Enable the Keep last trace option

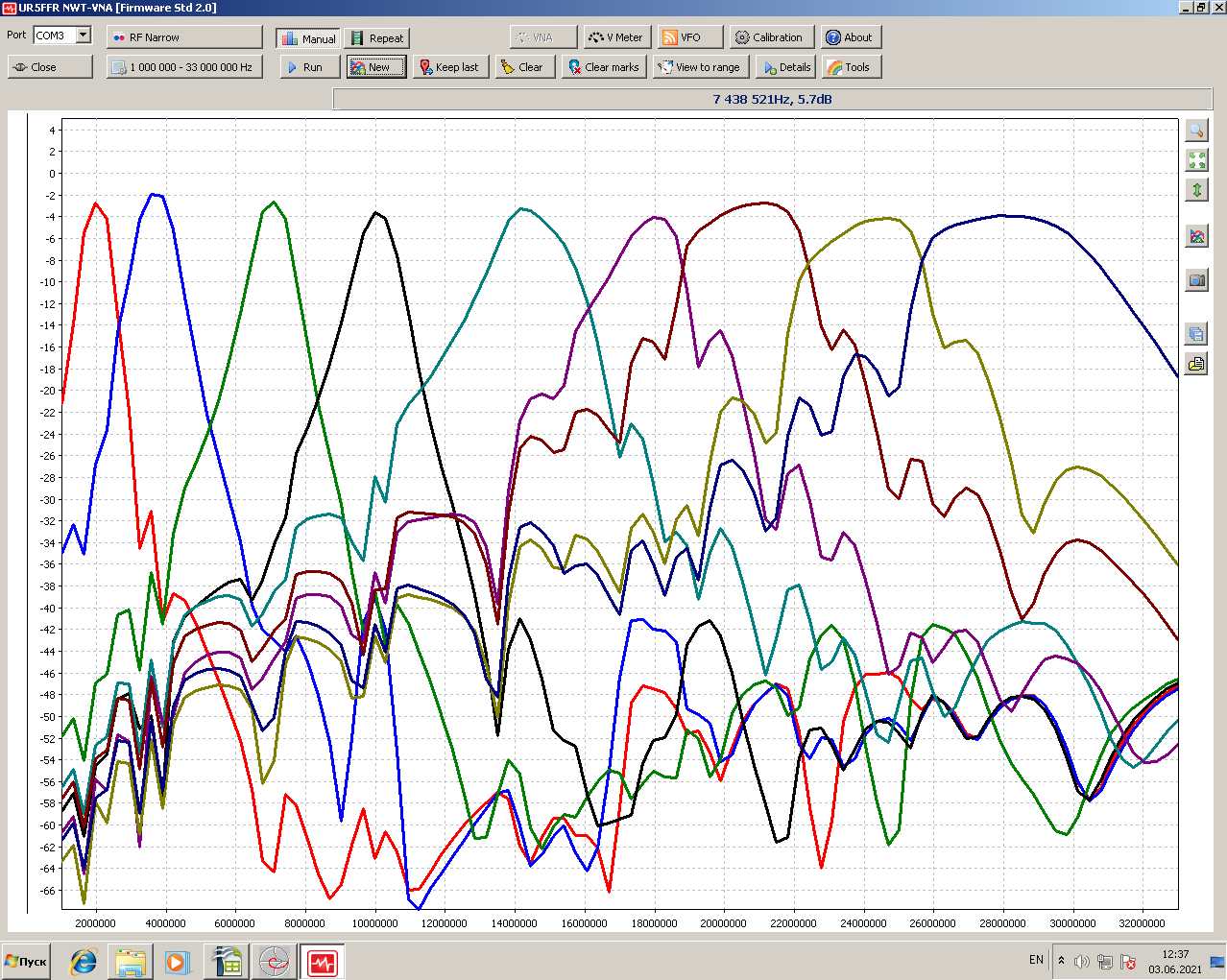(448, 67)
